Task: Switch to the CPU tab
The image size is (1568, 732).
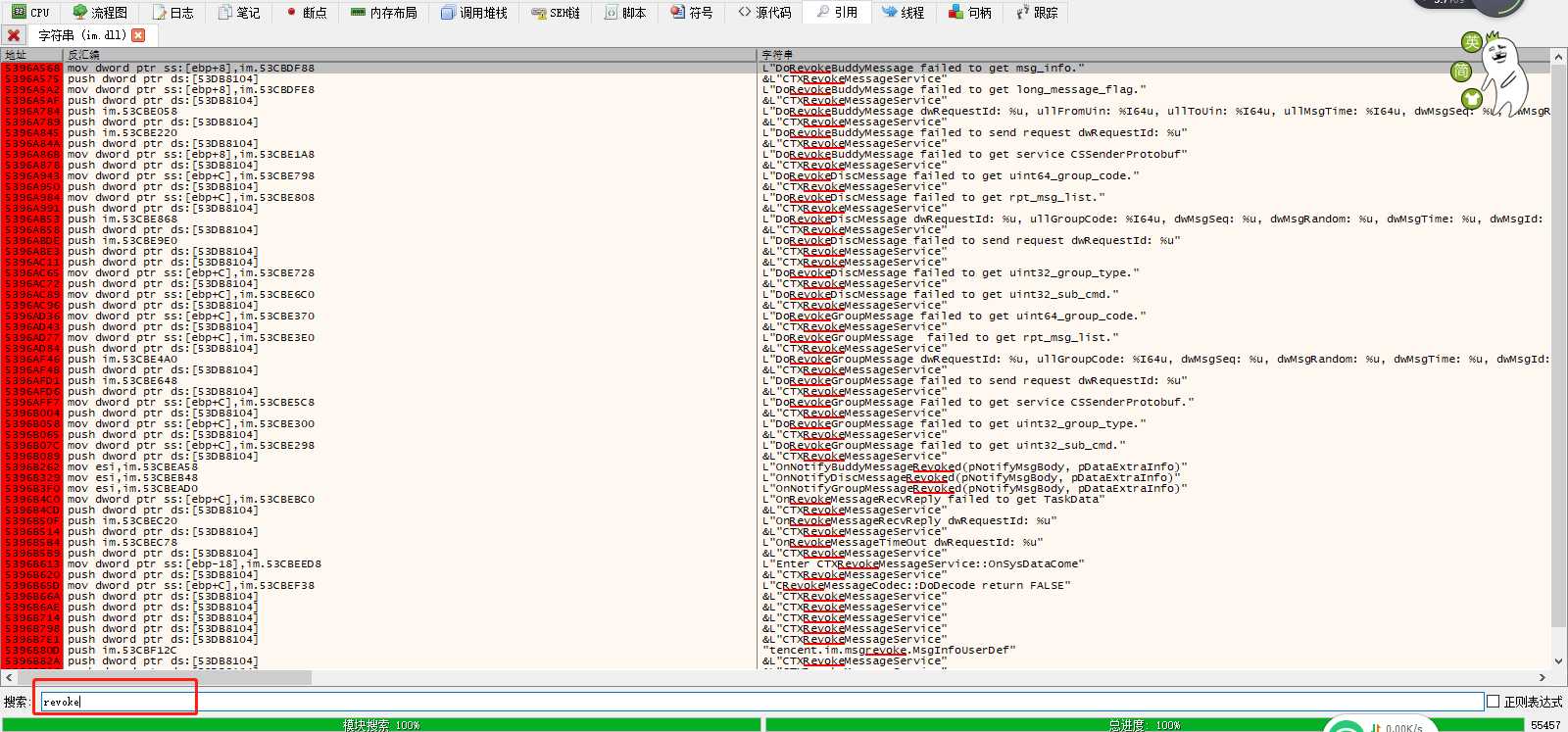Action: (x=30, y=13)
